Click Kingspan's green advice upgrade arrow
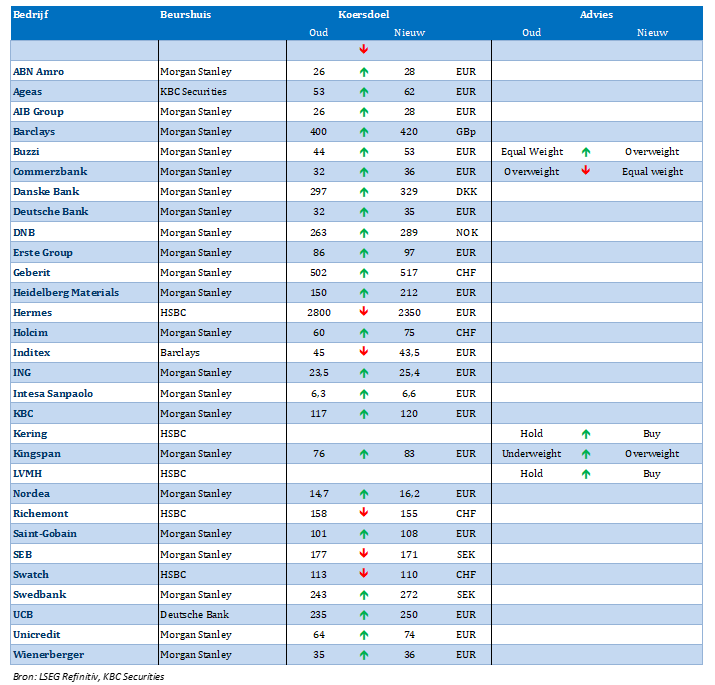Screen dimensions: 715x685 pyautogui.click(x=586, y=454)
